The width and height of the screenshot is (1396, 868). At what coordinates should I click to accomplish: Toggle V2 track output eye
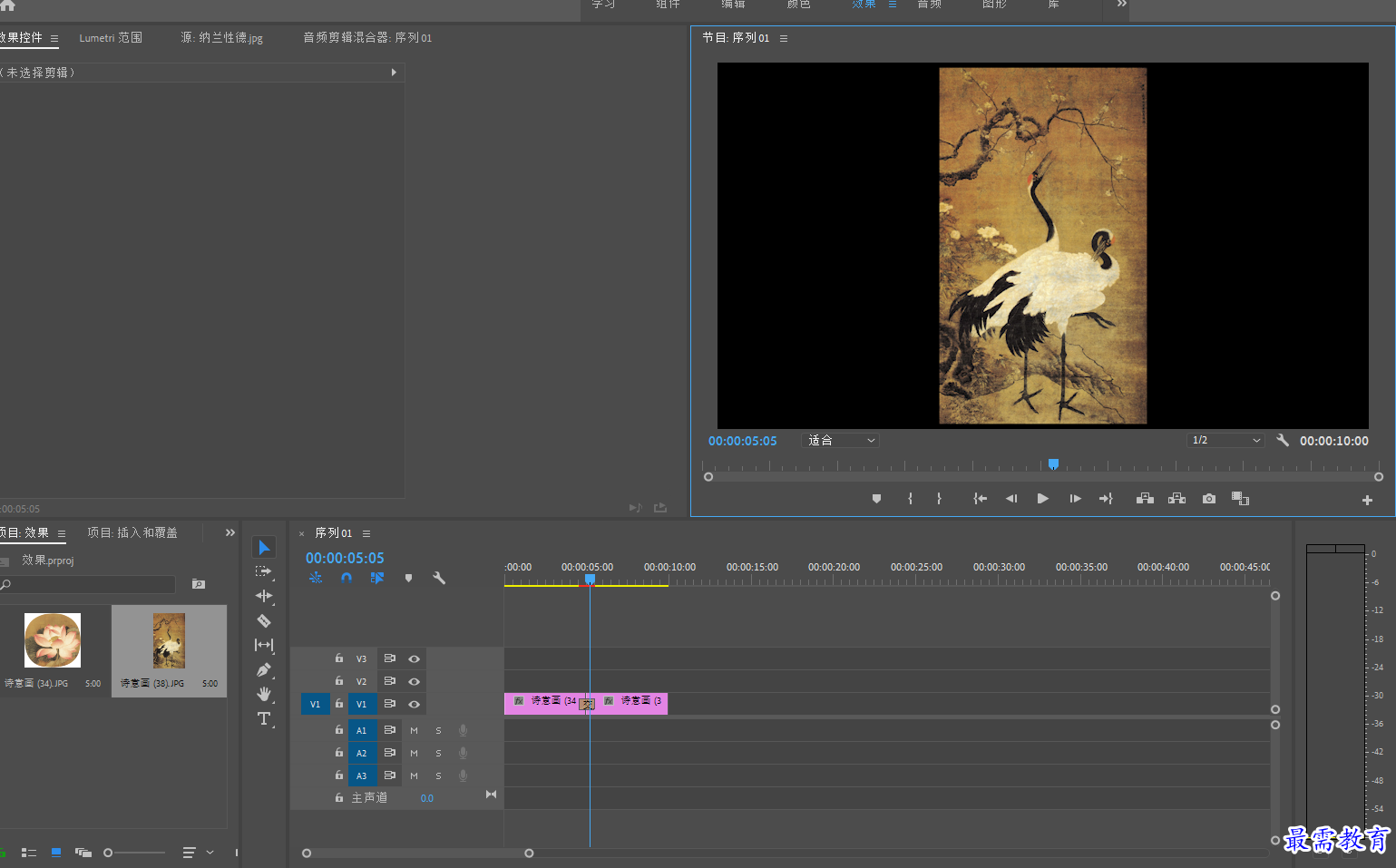pos(414,681)
